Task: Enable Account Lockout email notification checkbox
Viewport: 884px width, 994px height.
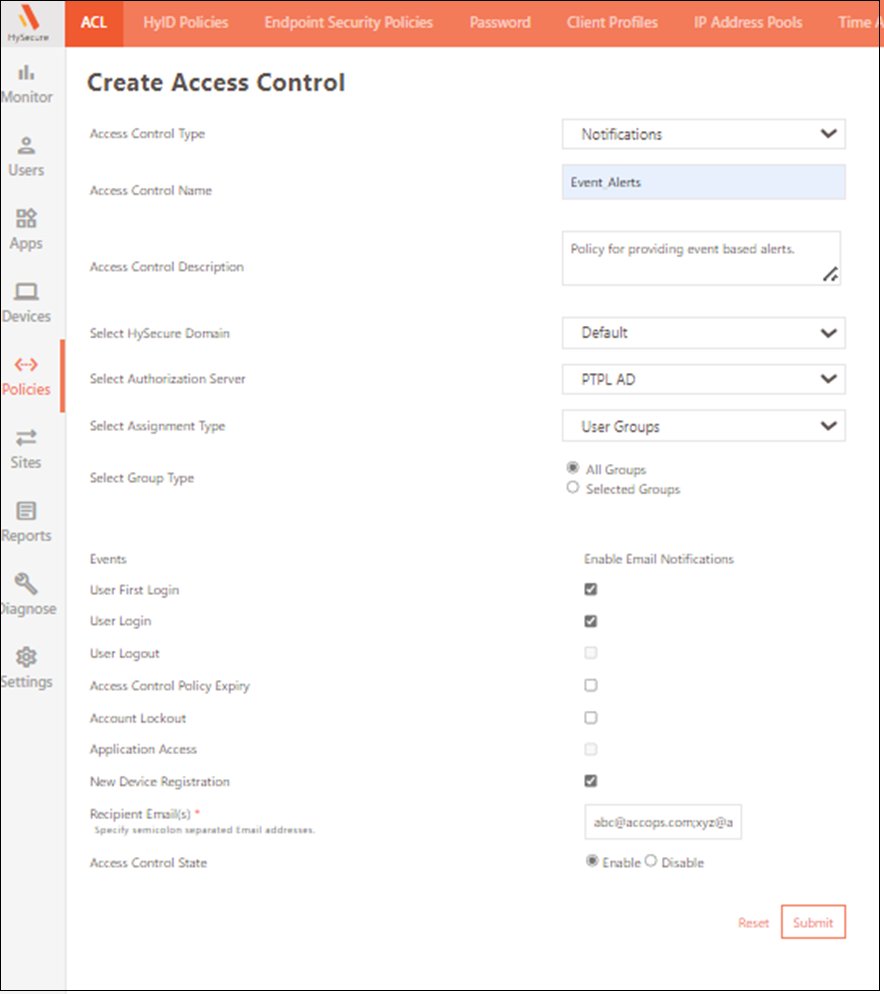Action: (x=591, y=717)
